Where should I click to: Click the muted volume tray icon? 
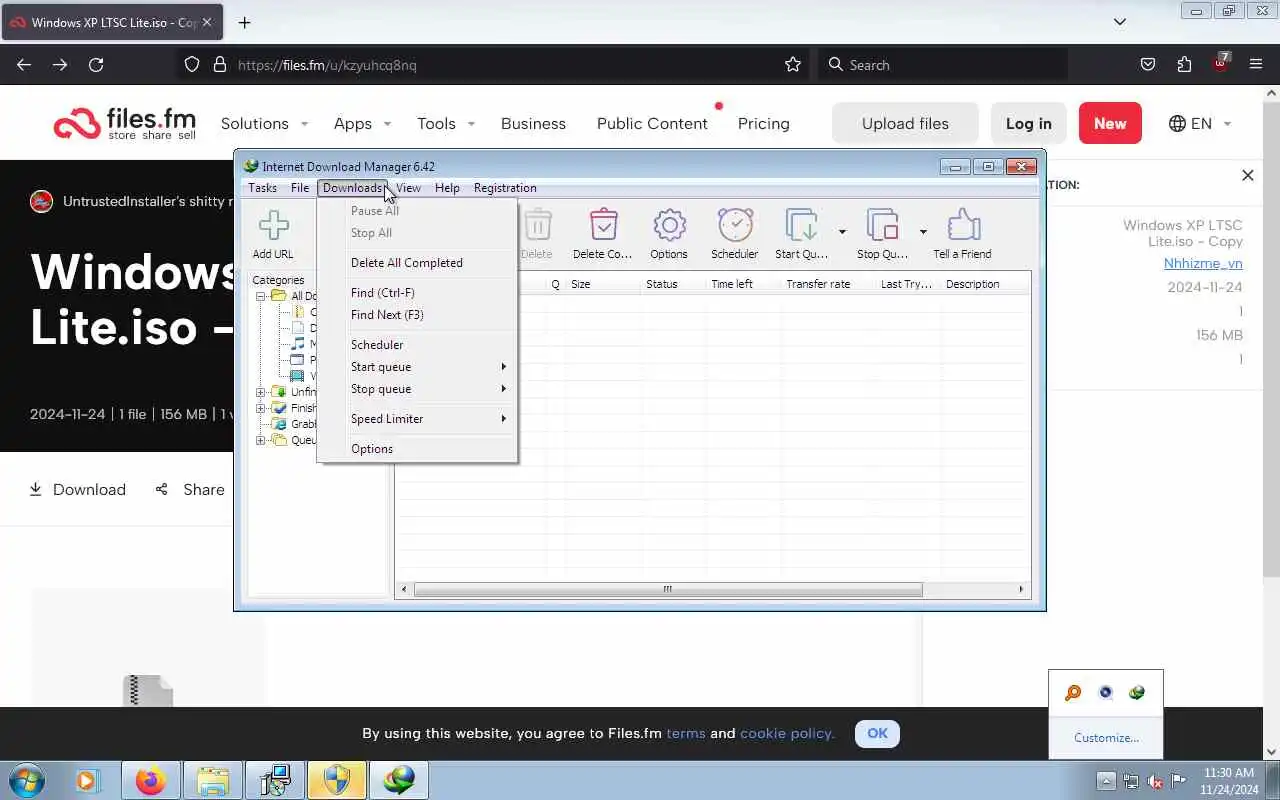(x=1155, y=781)
